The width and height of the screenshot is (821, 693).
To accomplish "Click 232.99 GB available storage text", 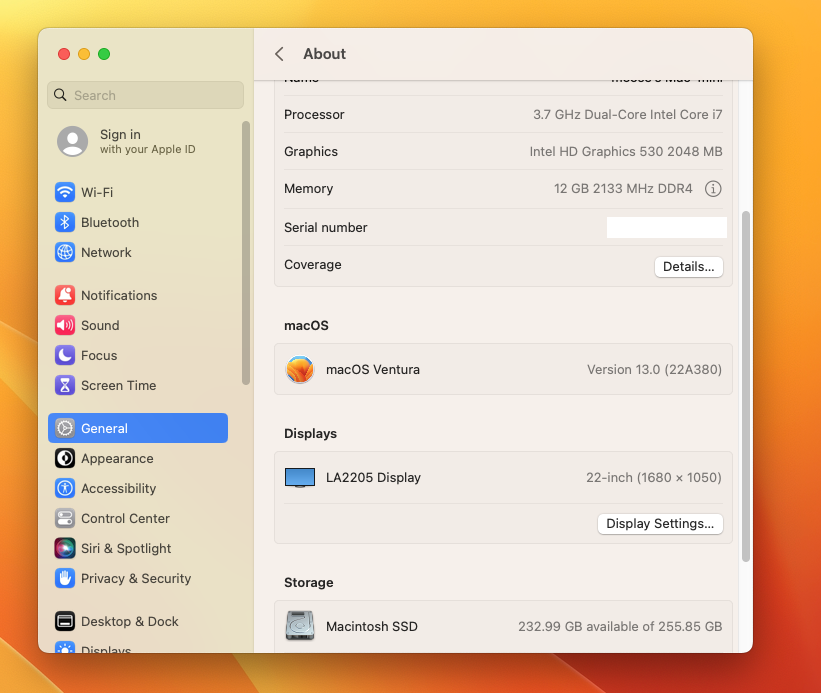I will coord(620,626).
